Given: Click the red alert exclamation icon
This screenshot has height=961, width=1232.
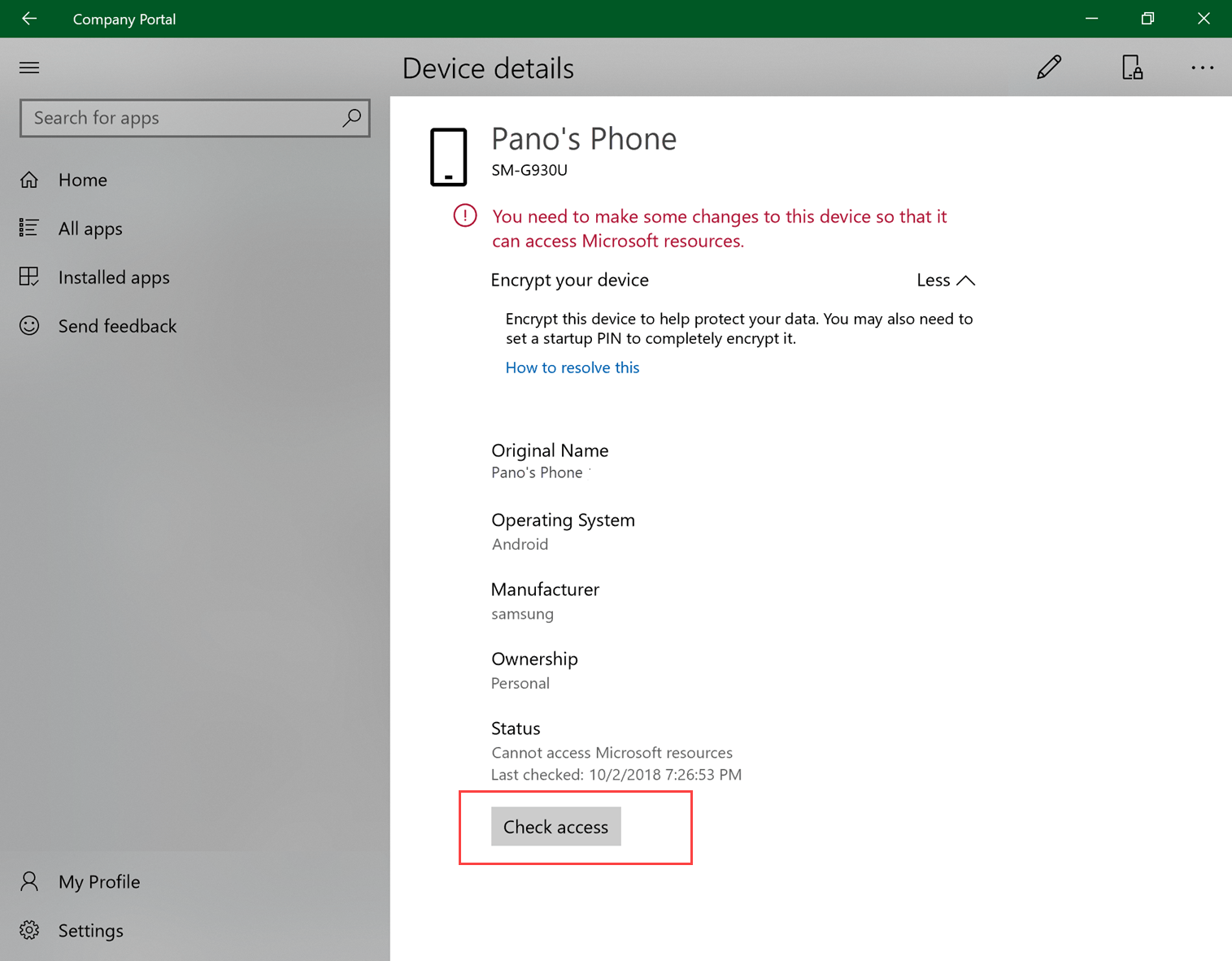Looking at the screenshot, I should coord(464,215).
